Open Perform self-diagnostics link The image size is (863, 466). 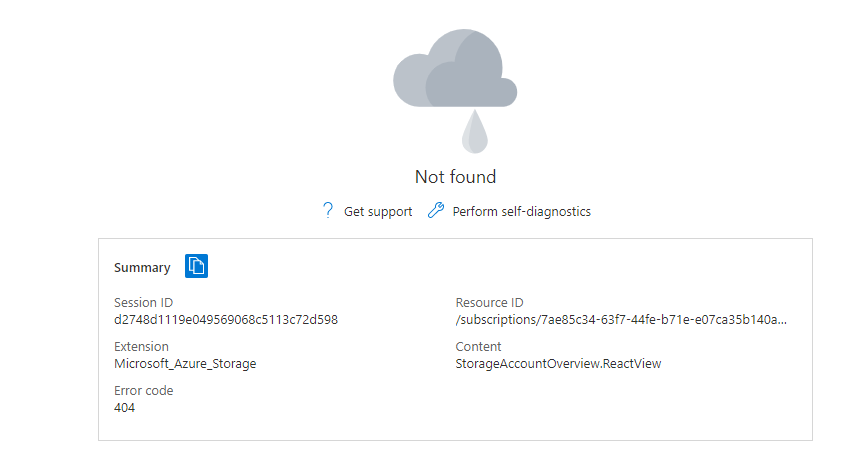click(522, 212)
